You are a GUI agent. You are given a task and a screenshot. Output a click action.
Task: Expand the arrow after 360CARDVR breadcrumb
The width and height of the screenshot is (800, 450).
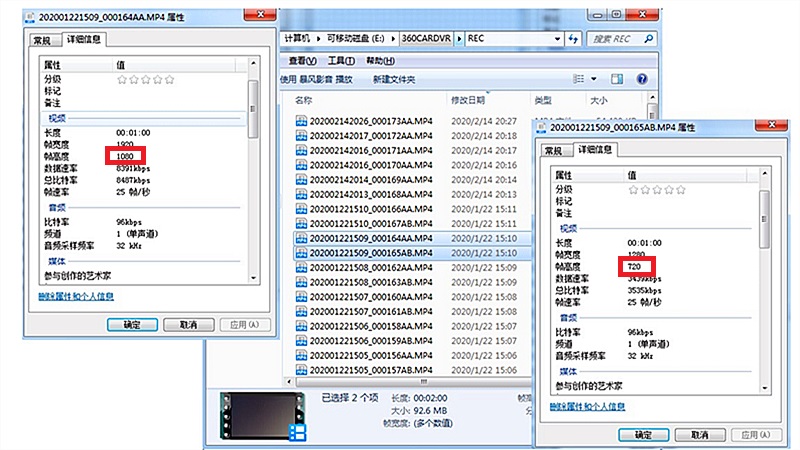click(x=459, y=38)
